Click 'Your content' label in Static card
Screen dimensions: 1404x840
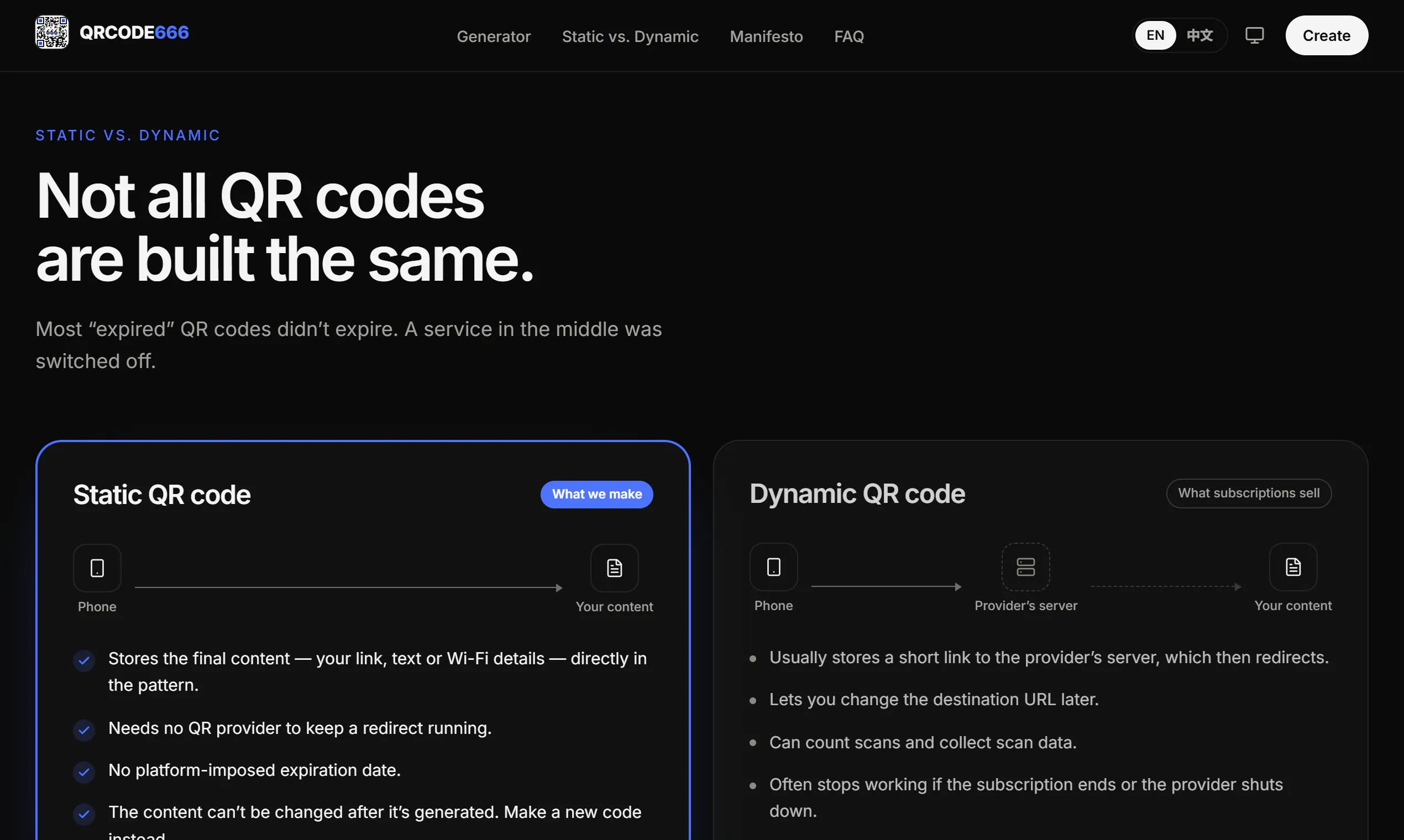614,607
